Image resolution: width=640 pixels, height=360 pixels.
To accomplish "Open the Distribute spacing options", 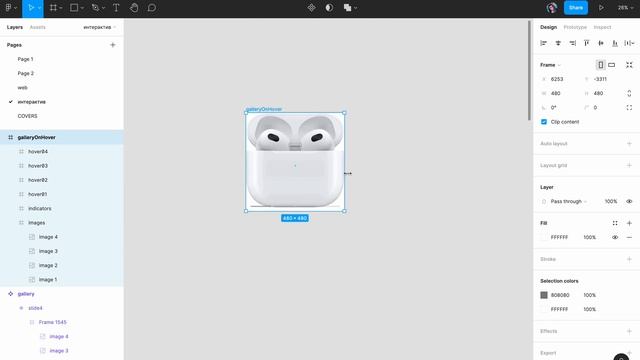I will point(629,43).
